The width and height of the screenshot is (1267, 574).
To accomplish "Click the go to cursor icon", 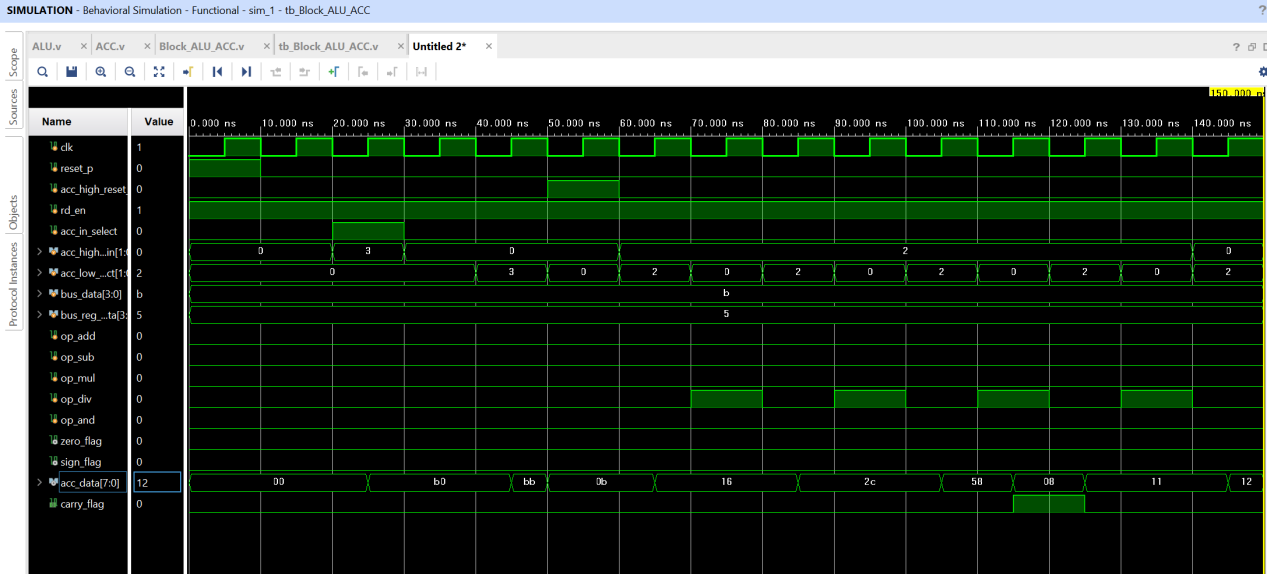I will click(x=188, y=71).
